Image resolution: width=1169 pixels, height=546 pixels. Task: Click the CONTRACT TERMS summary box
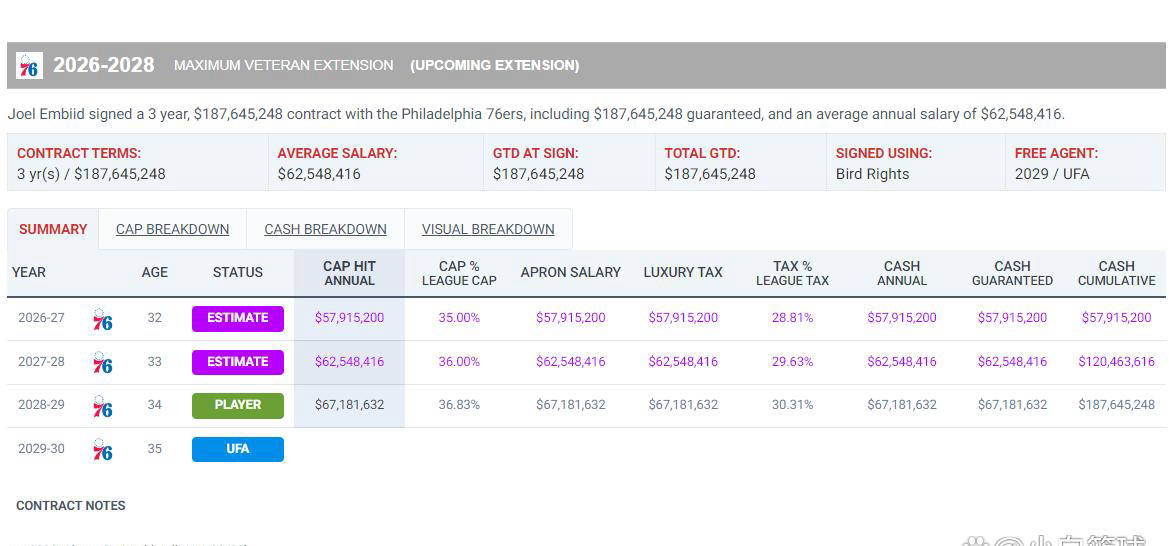(138, 163)
